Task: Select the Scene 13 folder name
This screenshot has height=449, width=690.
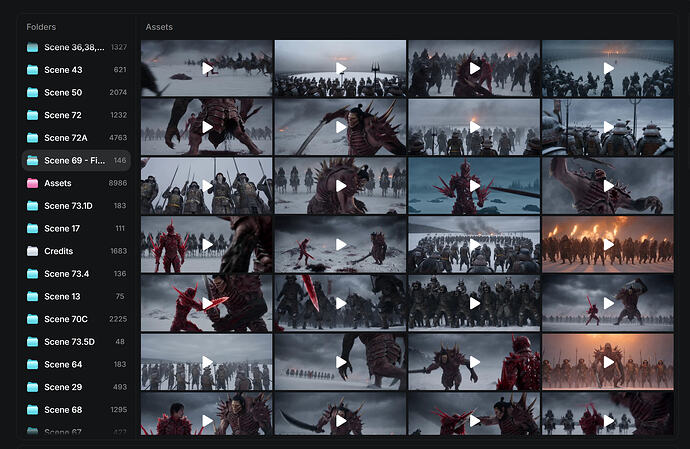Action: click(x=62, y=296)
